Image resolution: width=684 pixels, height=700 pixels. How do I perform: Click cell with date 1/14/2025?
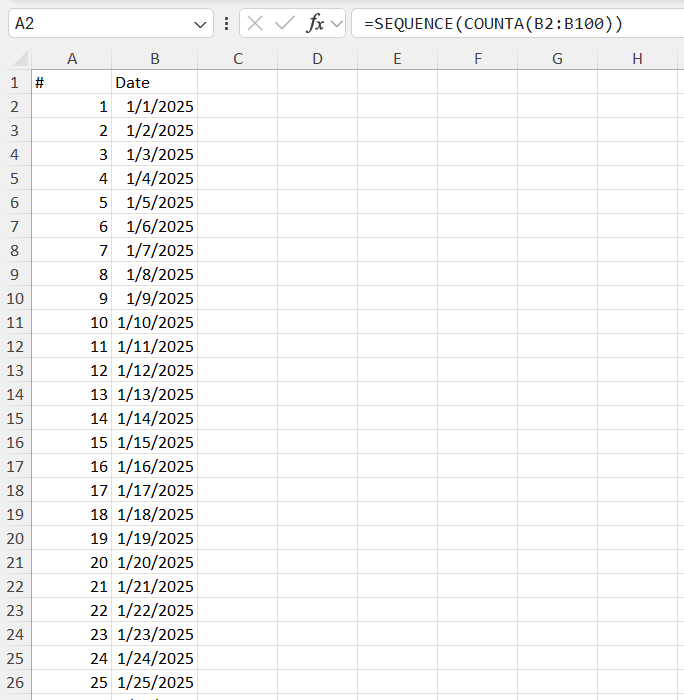pyautogui.click(x=154, y=418)
